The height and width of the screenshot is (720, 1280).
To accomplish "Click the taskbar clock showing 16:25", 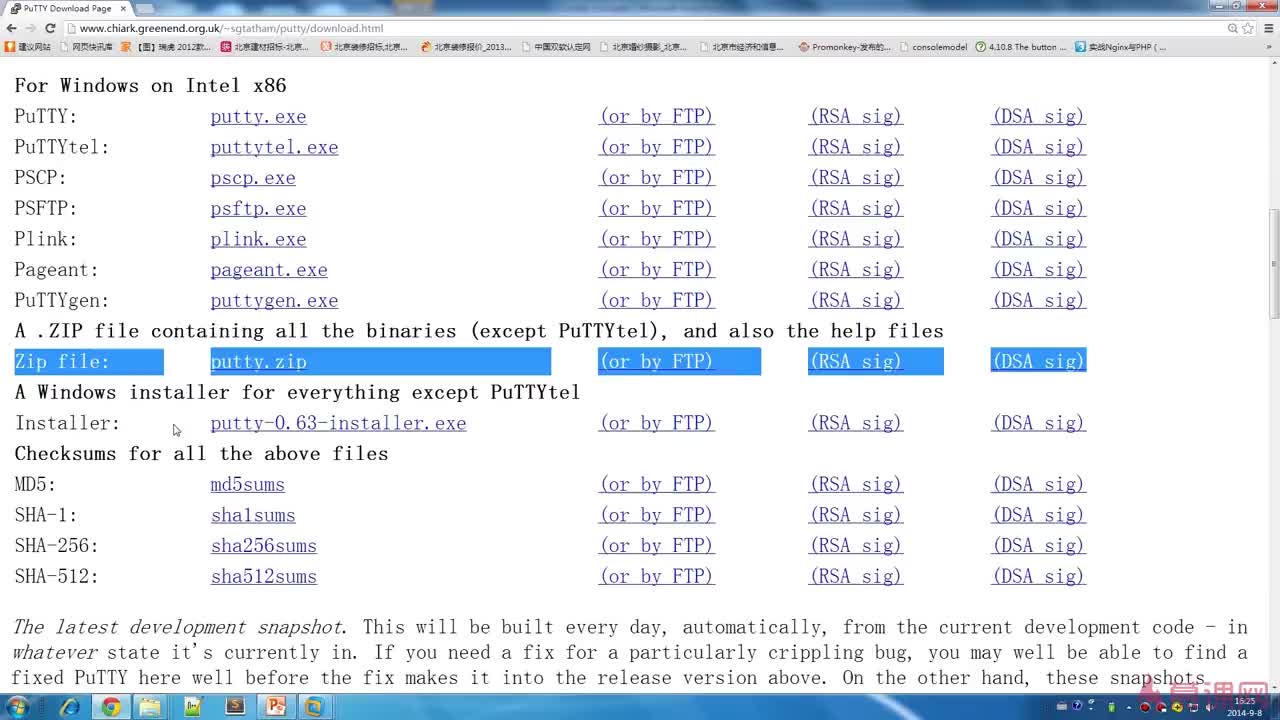I will point(1244,707).
